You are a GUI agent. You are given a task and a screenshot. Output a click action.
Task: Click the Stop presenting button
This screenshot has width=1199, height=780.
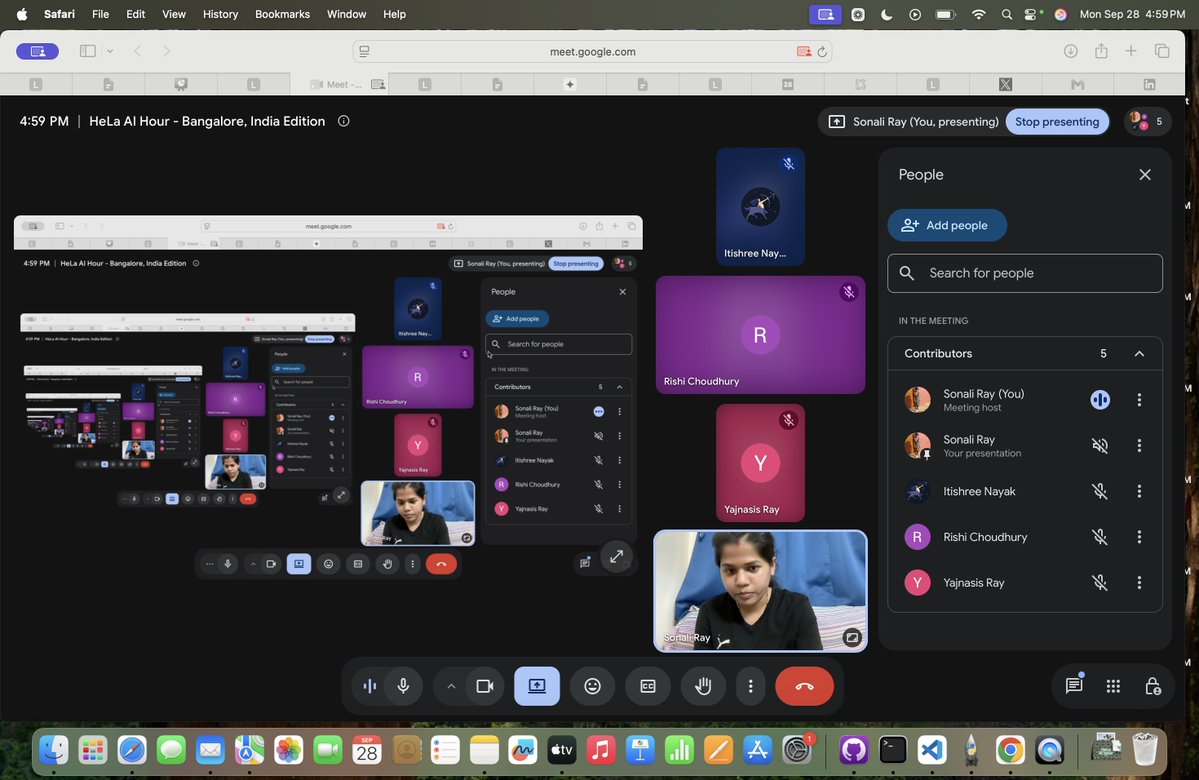point(1057,122)
